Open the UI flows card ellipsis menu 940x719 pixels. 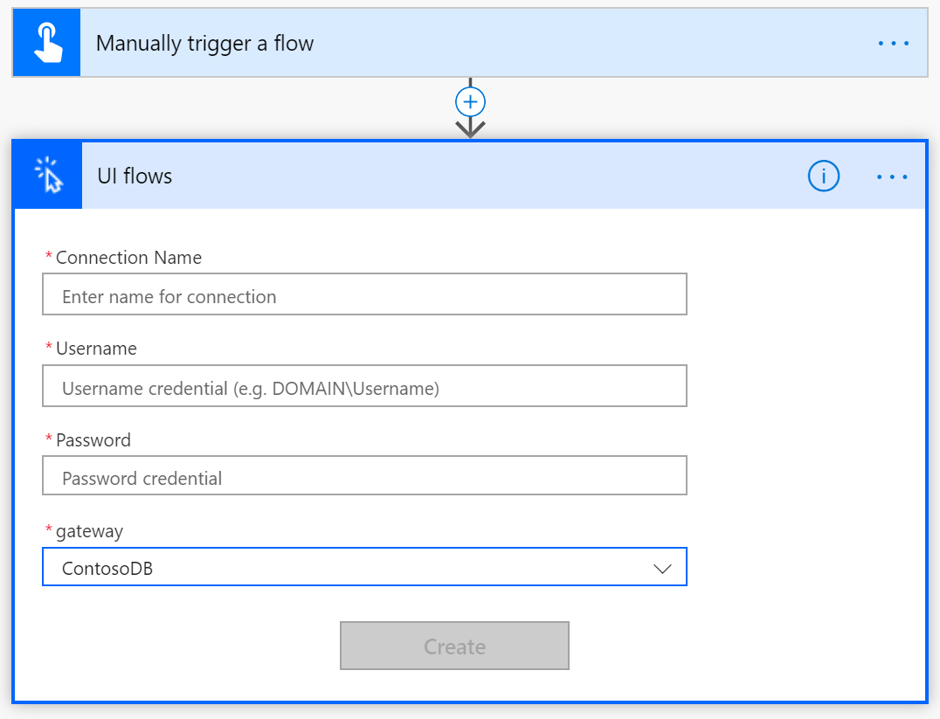892,176
